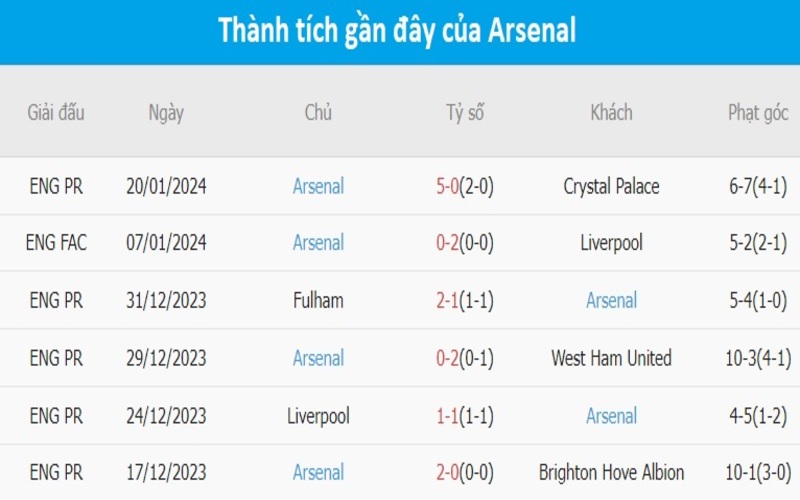The image size is (800, 500).
Task: Click the "Phạt góc" column header
Action: tap(758, 112)
